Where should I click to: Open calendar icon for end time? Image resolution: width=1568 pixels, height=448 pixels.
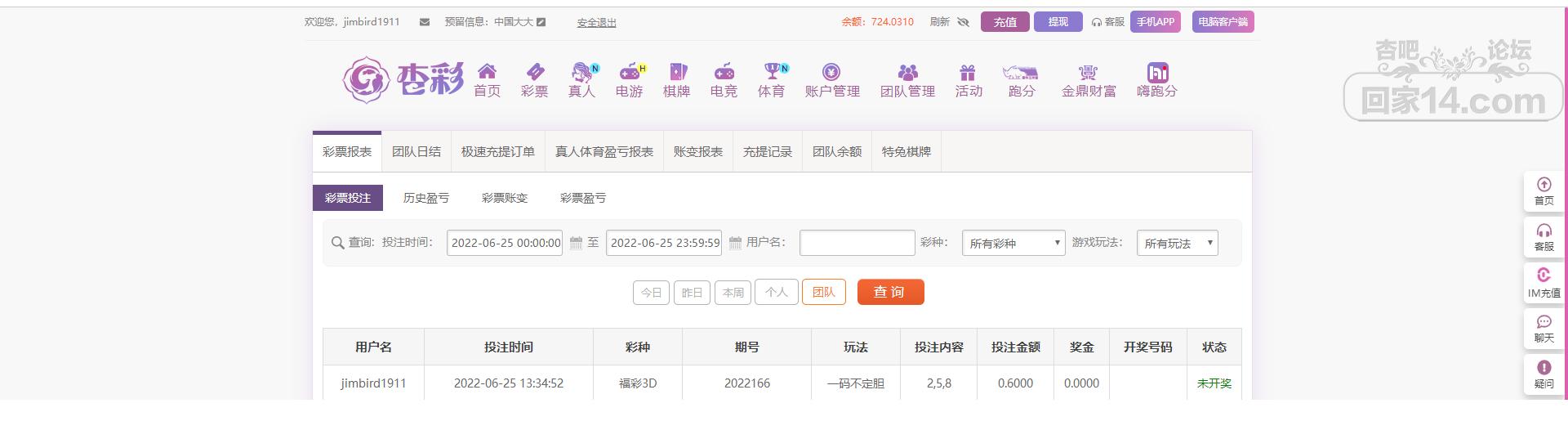(735, 243)
